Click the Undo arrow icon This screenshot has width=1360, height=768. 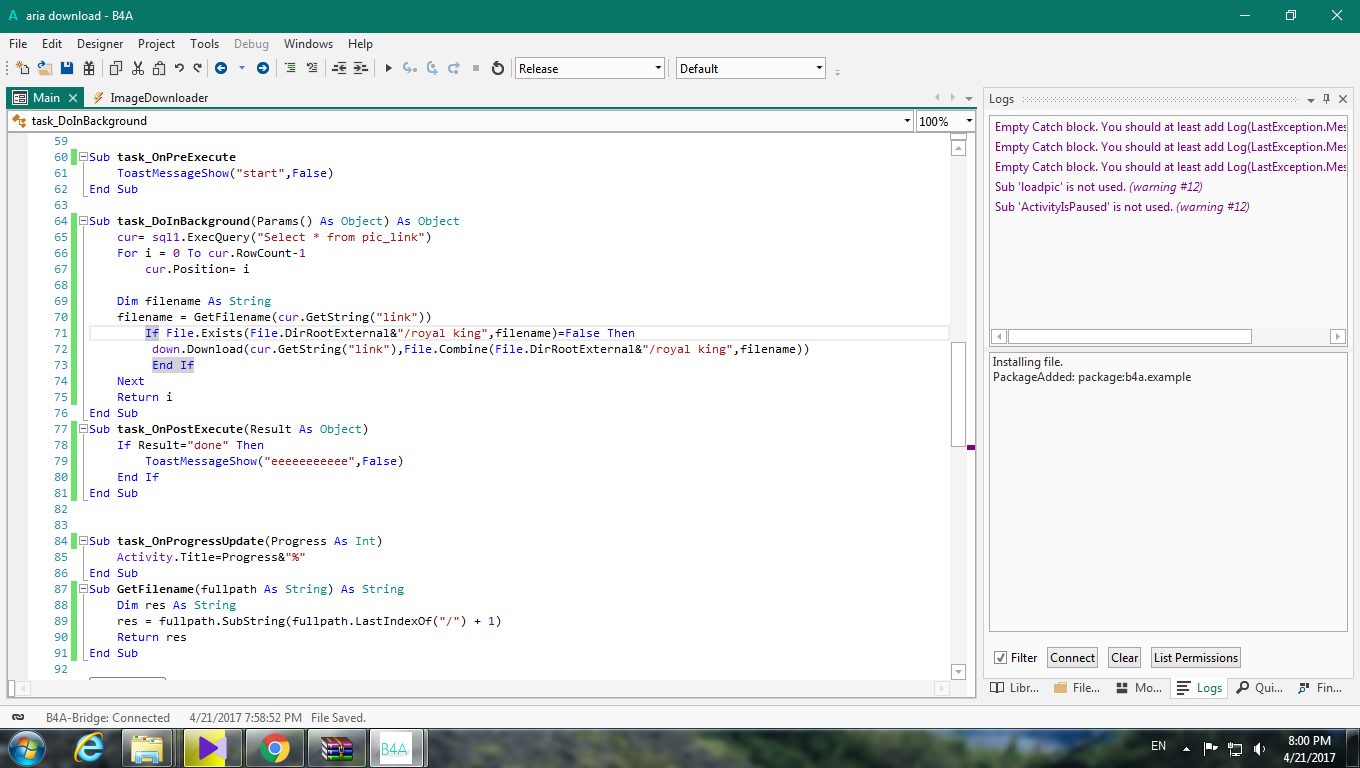tap(179, 68)
